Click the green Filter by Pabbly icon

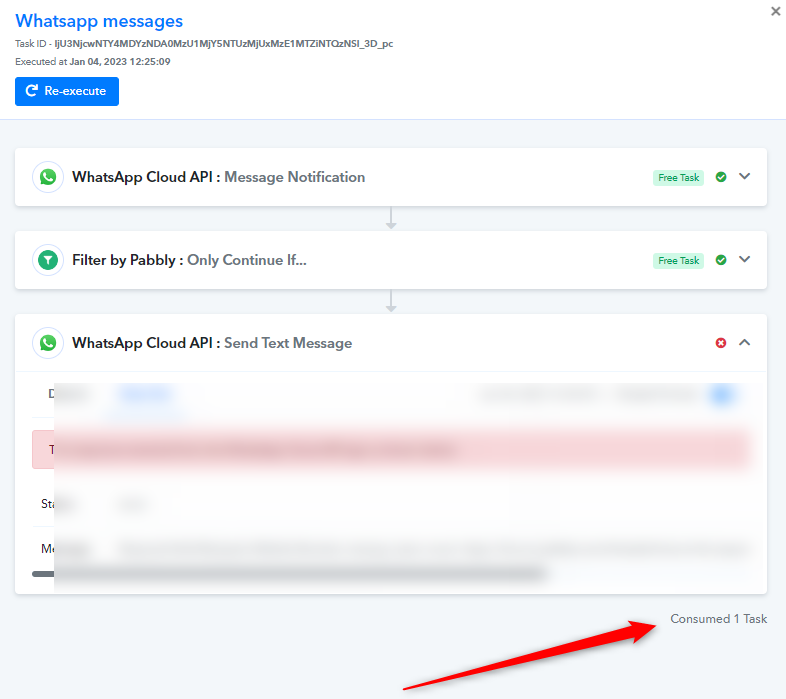point(48,260)
